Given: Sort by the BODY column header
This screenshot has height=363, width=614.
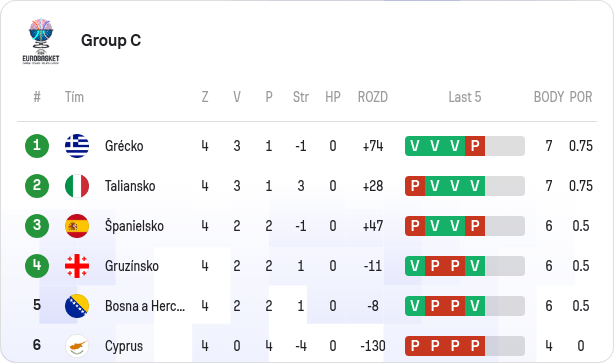Looking at the screenshot, I should pos(549,97).
